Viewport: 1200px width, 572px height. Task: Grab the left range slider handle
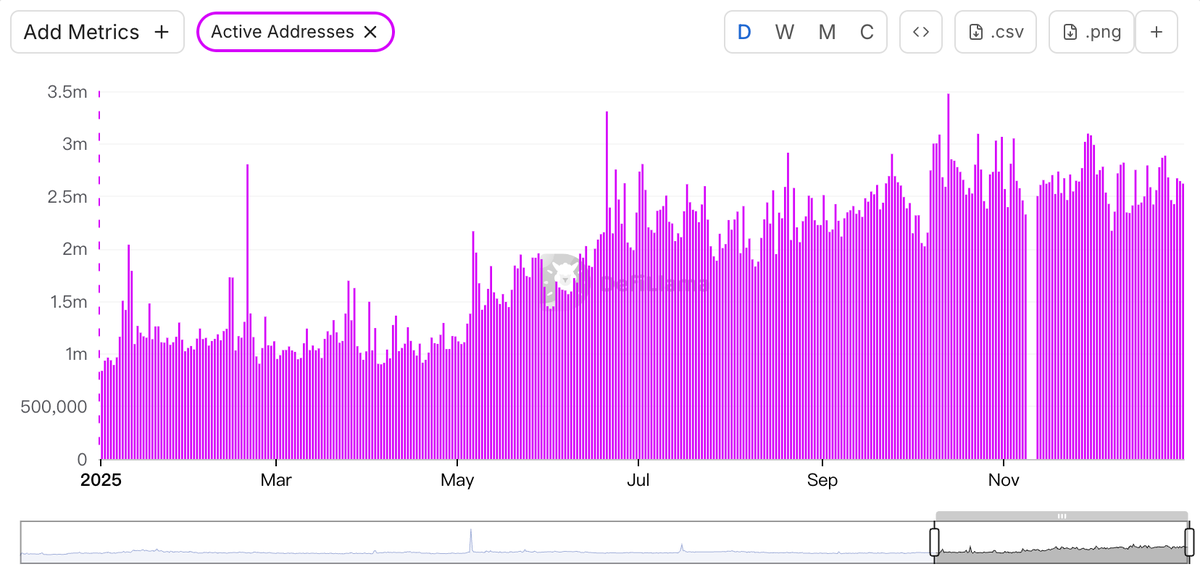[x=935, y=542]
